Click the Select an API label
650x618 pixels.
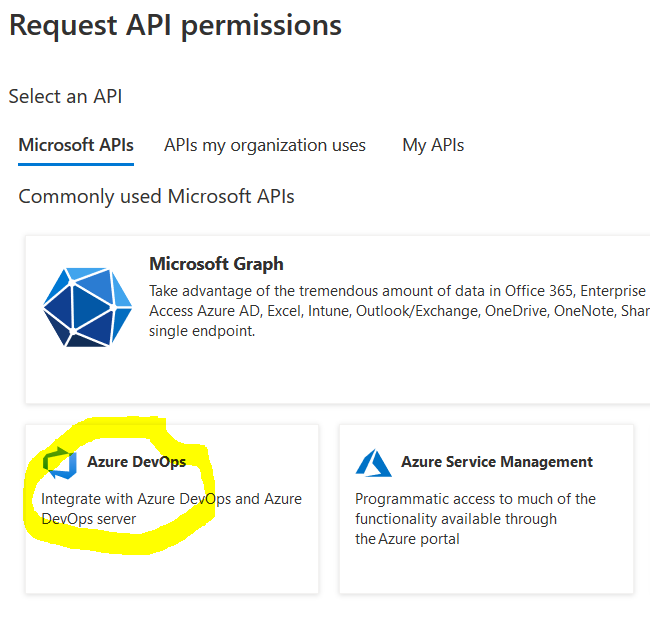click(x=65, y=96)
